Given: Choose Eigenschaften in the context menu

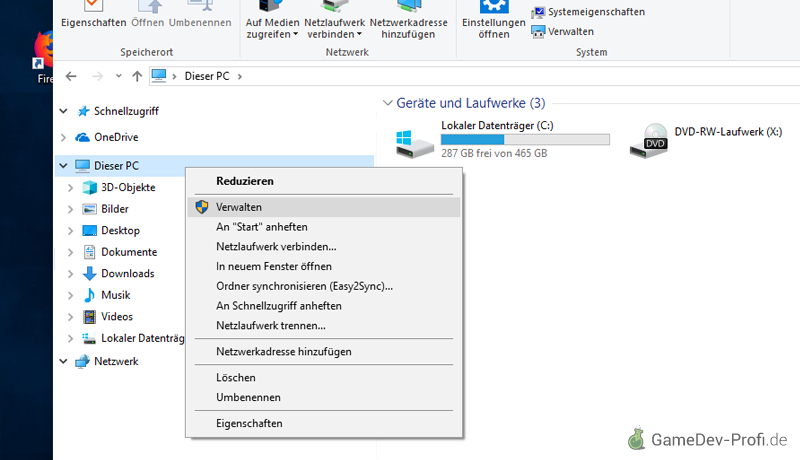Looking at the screenshot, I should click(324, 423).
